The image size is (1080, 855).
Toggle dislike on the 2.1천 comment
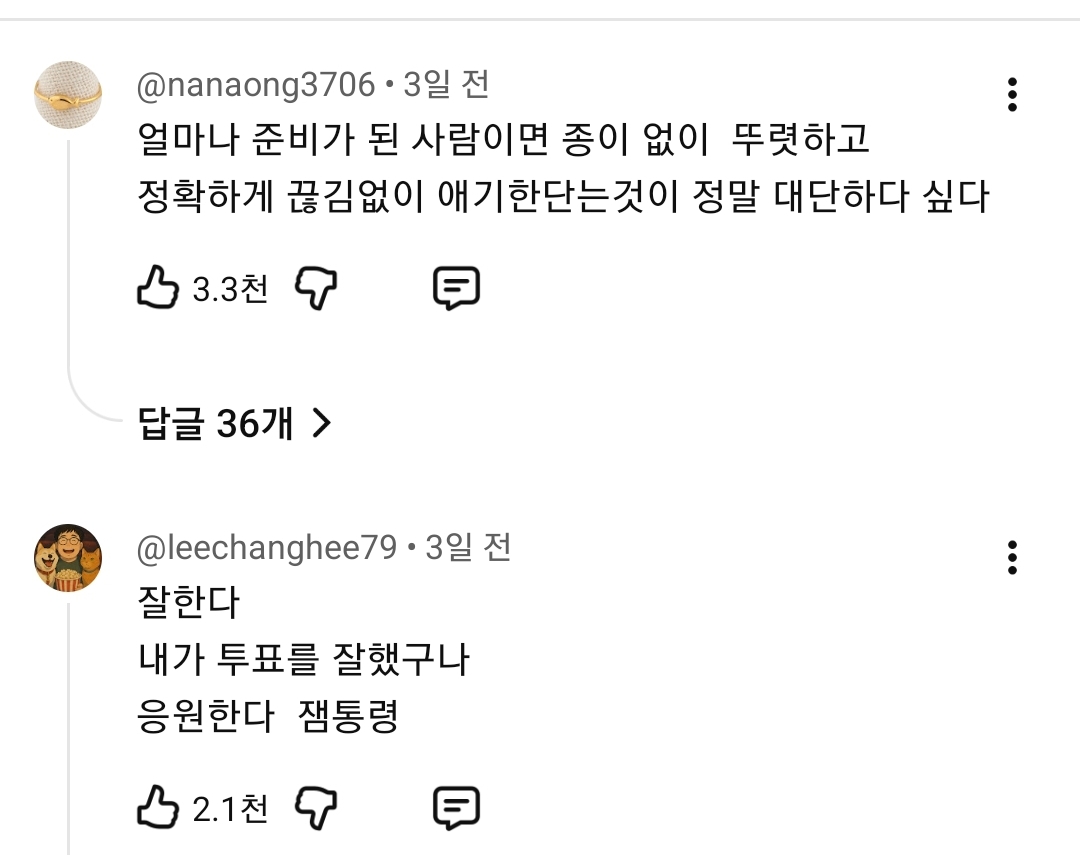coord(316,805)
